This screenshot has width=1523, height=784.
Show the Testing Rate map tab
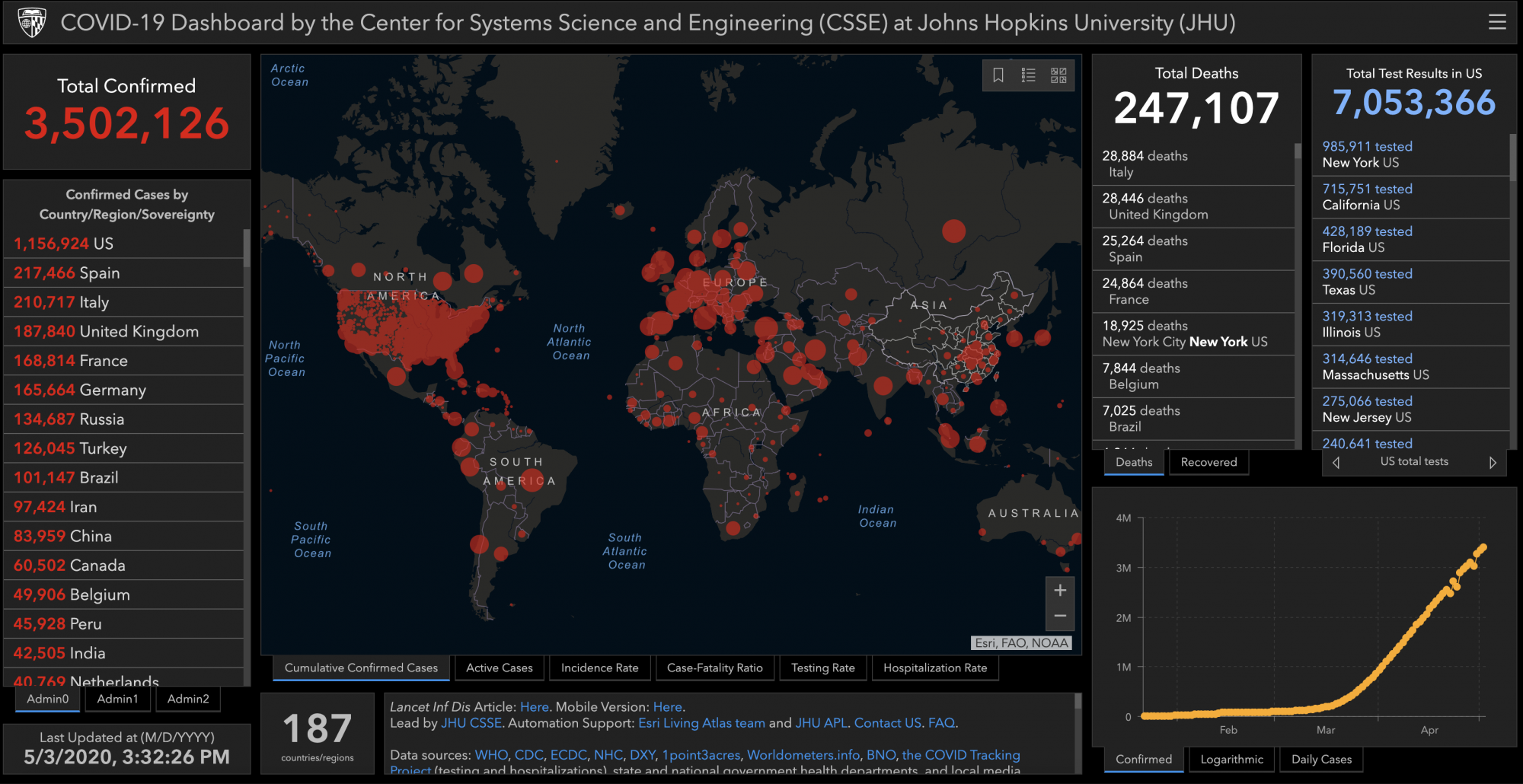[822, 668]
